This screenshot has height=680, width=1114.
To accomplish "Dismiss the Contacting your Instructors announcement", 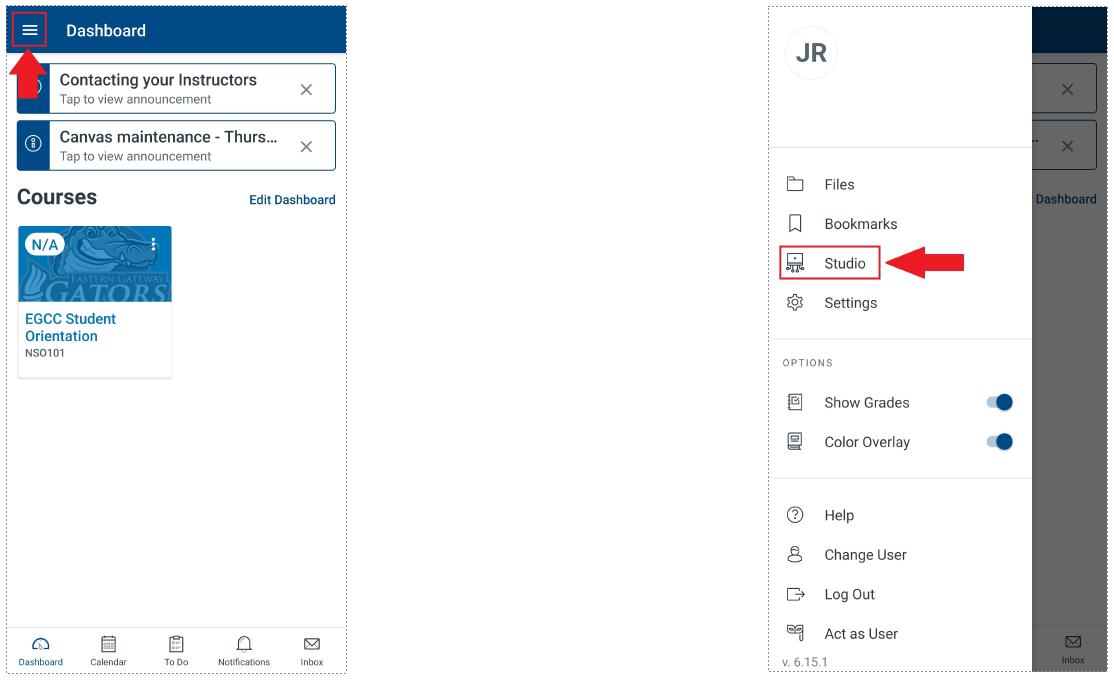I will 306,90.
